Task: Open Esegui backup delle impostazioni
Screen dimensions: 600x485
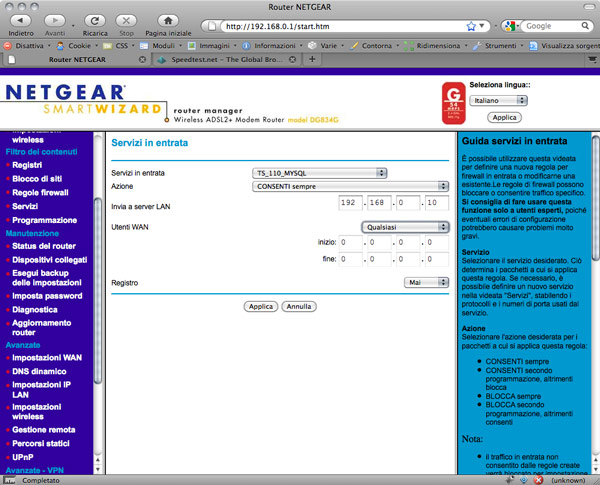Action: [x=46, y=278]
